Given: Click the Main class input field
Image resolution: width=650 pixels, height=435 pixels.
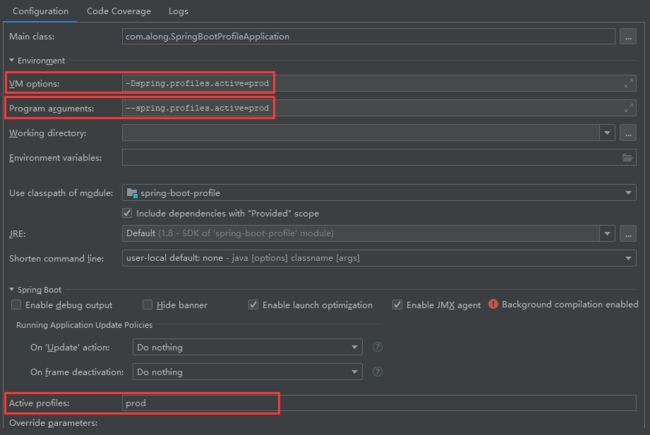Looking at the screenshot, I should coord(369,36).
